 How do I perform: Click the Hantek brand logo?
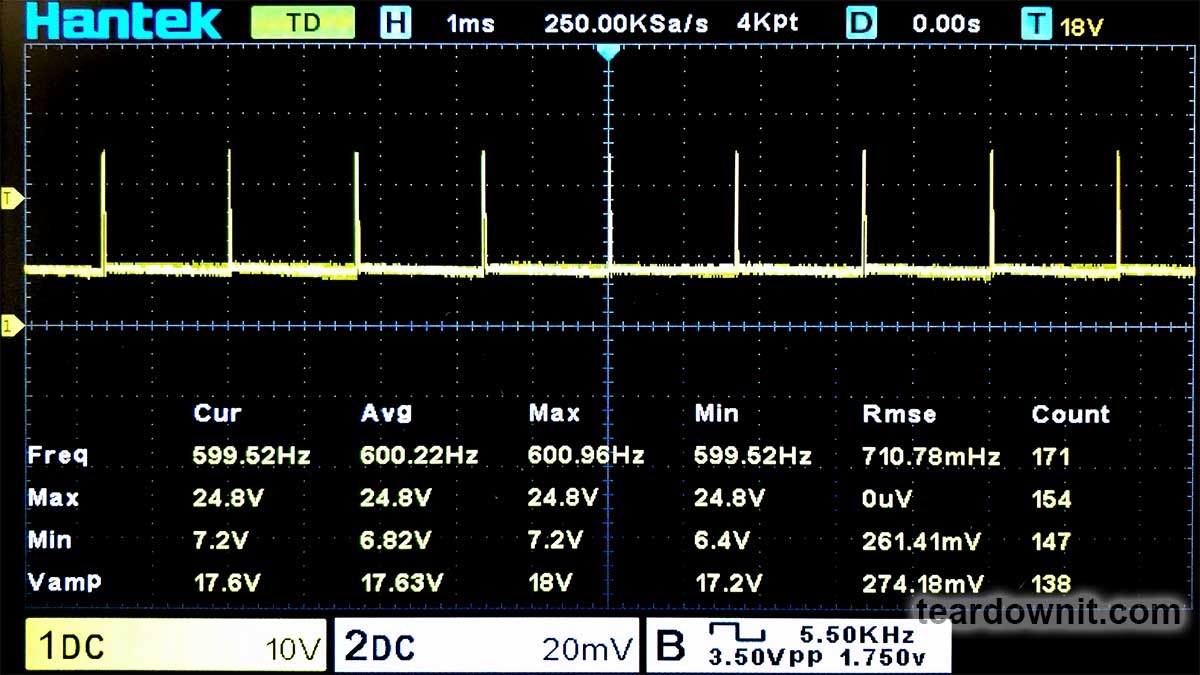click(124, 21)
